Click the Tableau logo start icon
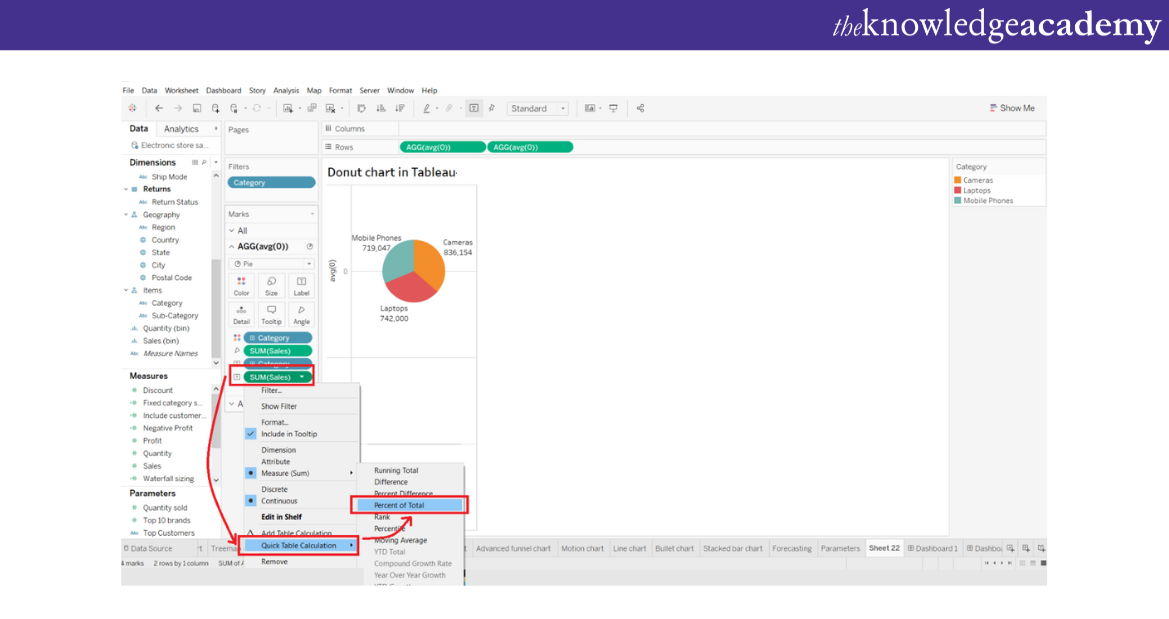The height and width of the screenshot is (619, 1169). 132,108
